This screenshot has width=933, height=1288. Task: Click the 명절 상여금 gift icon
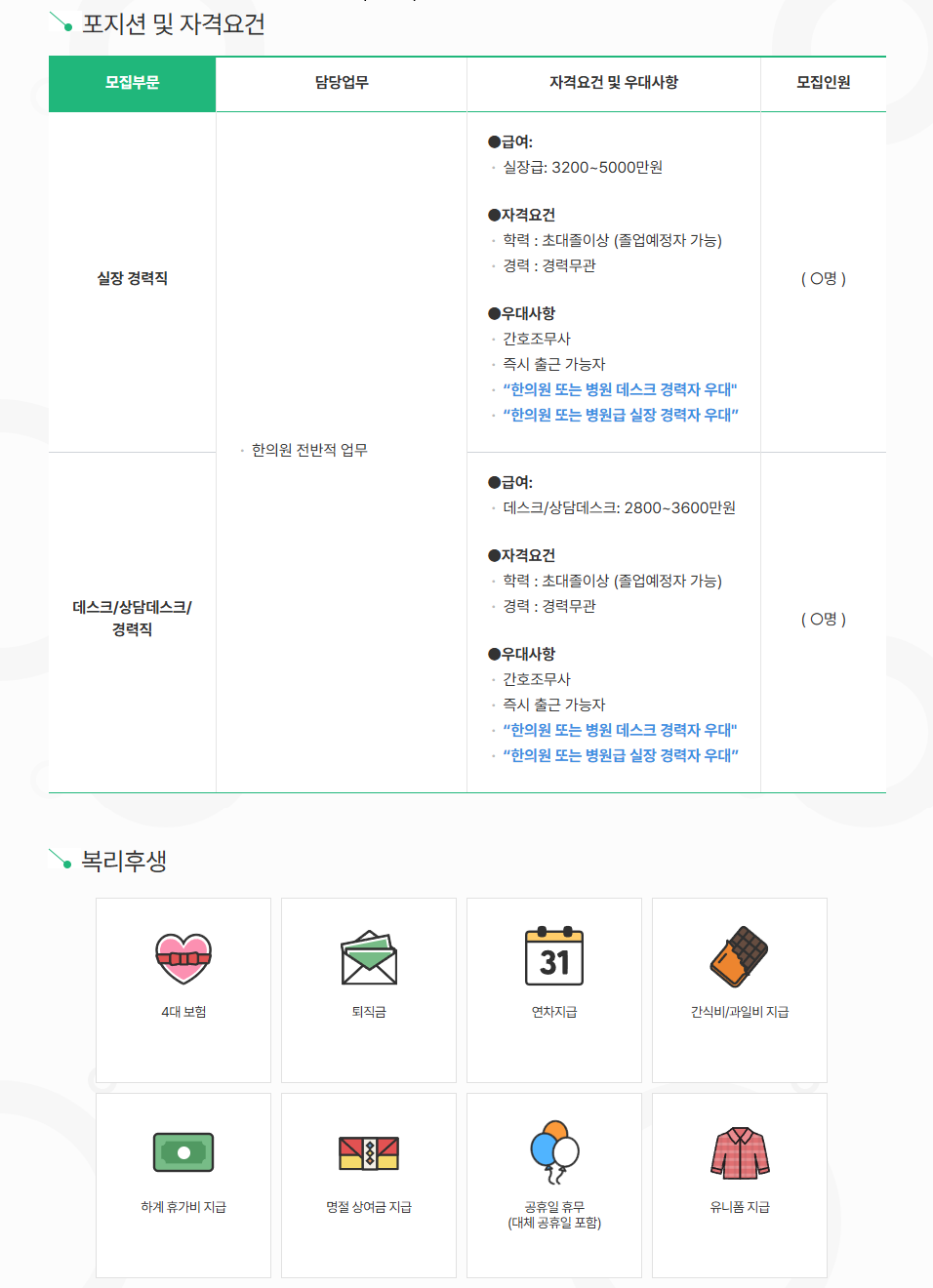(369, 1153)
